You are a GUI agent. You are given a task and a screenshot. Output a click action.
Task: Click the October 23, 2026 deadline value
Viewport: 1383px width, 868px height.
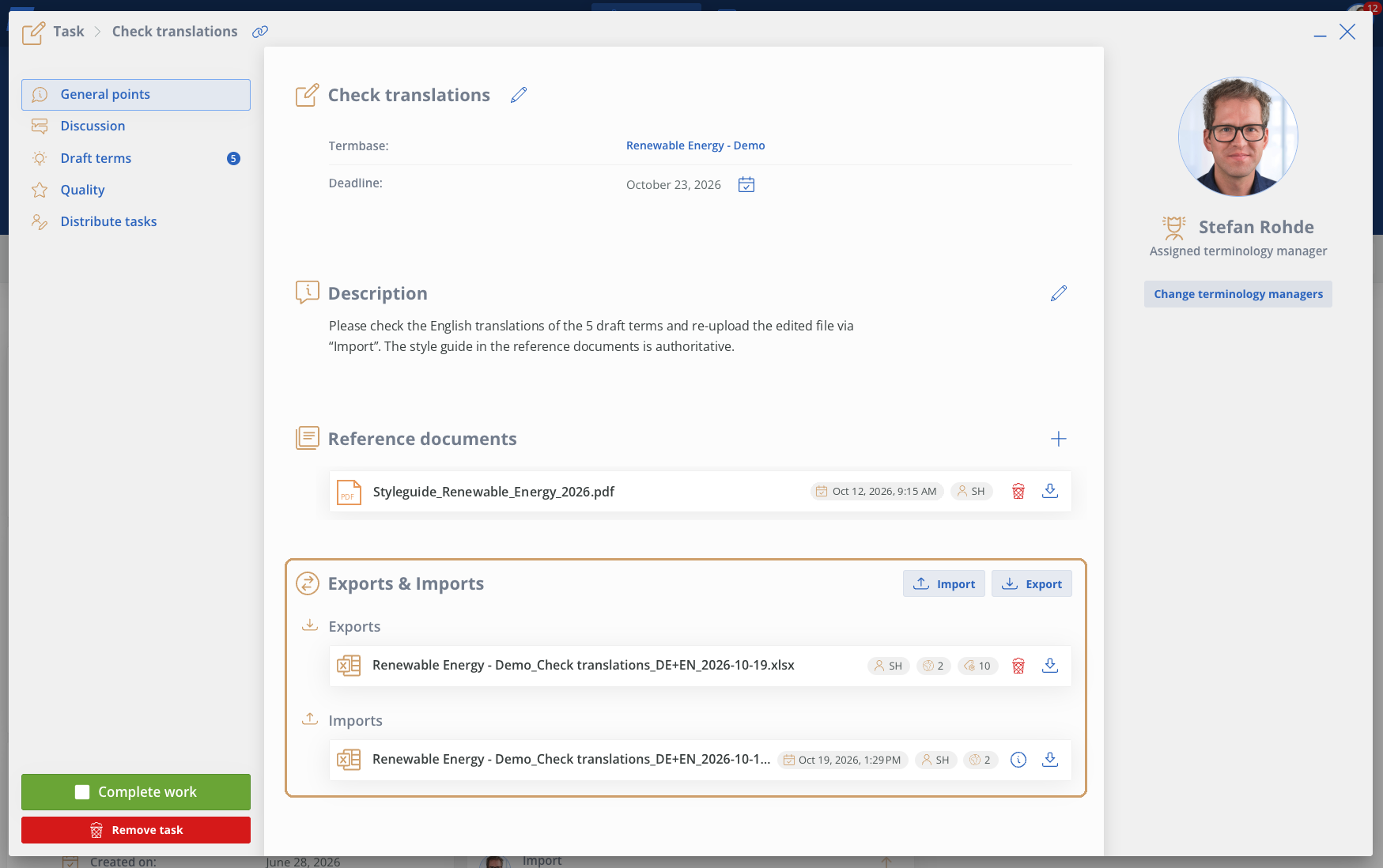674,185
